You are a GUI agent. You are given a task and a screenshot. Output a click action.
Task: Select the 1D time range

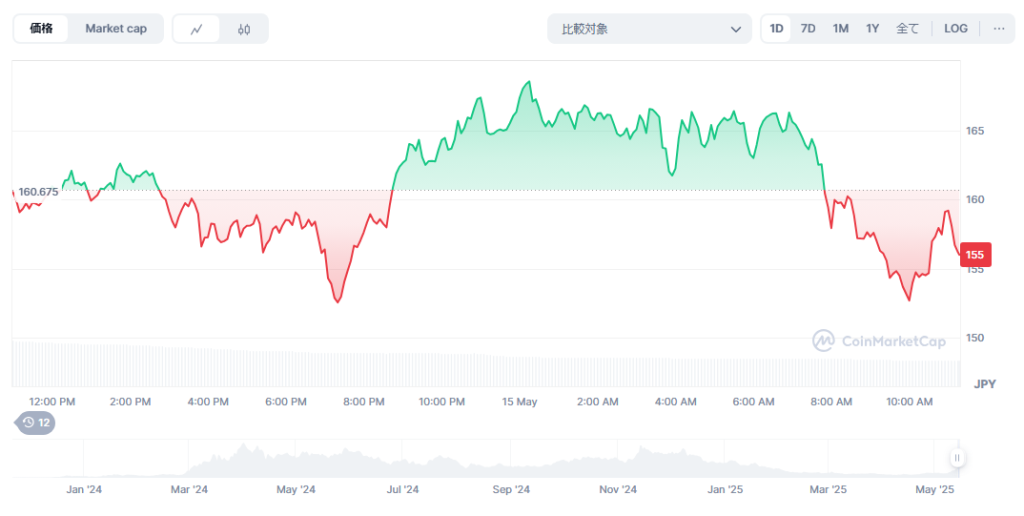pyautogui.click(x=776, y=29)
